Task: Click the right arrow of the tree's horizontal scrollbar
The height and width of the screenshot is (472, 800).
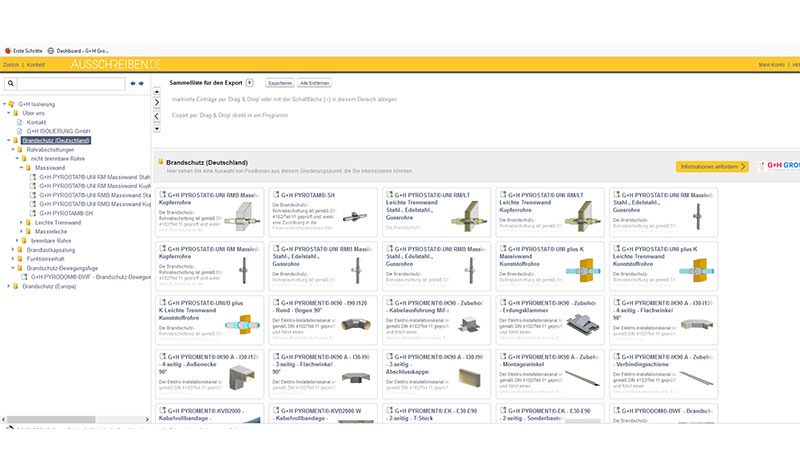Action: tap(147, 419)
